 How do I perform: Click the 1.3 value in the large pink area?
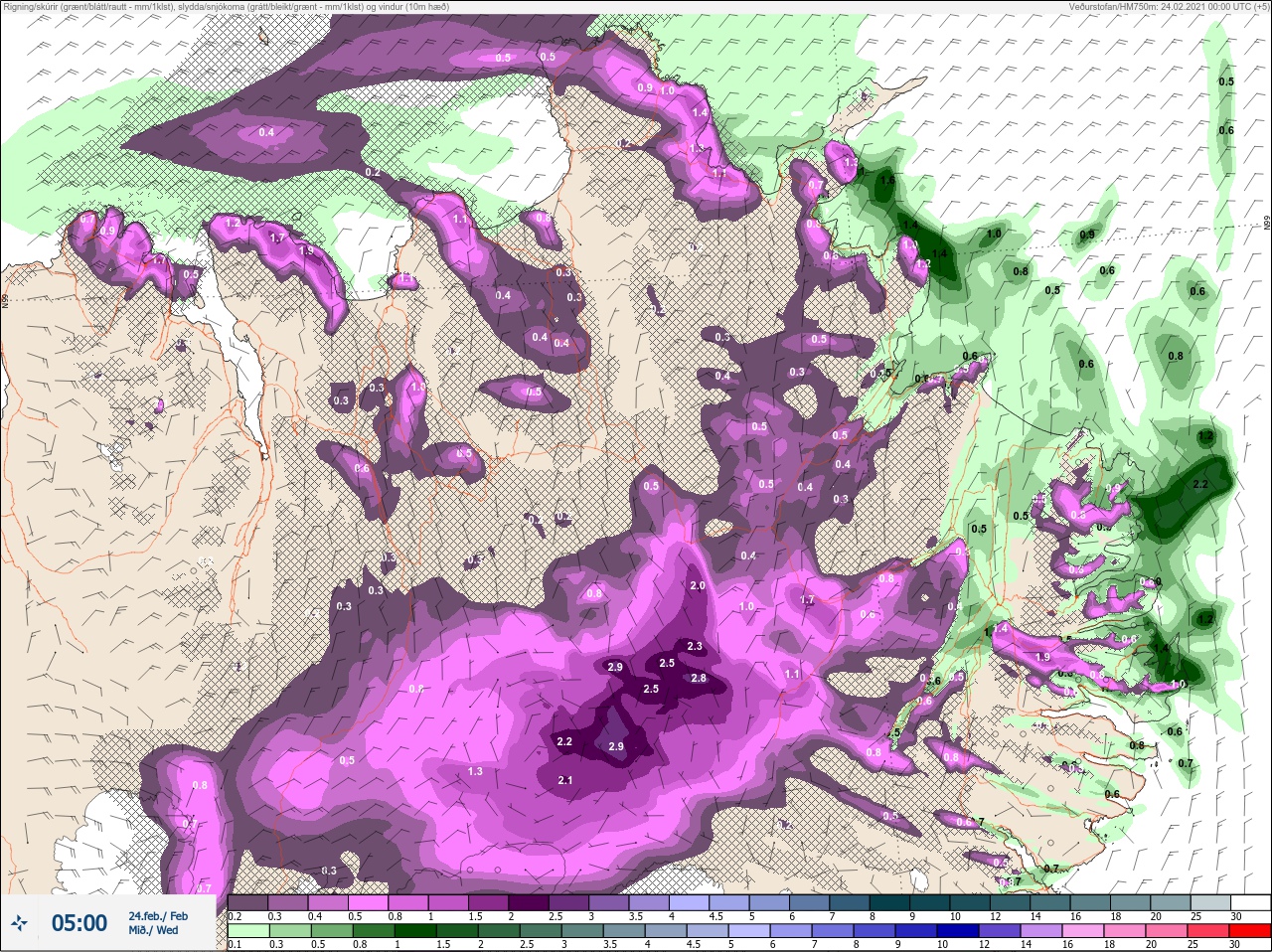coord(475,771)
